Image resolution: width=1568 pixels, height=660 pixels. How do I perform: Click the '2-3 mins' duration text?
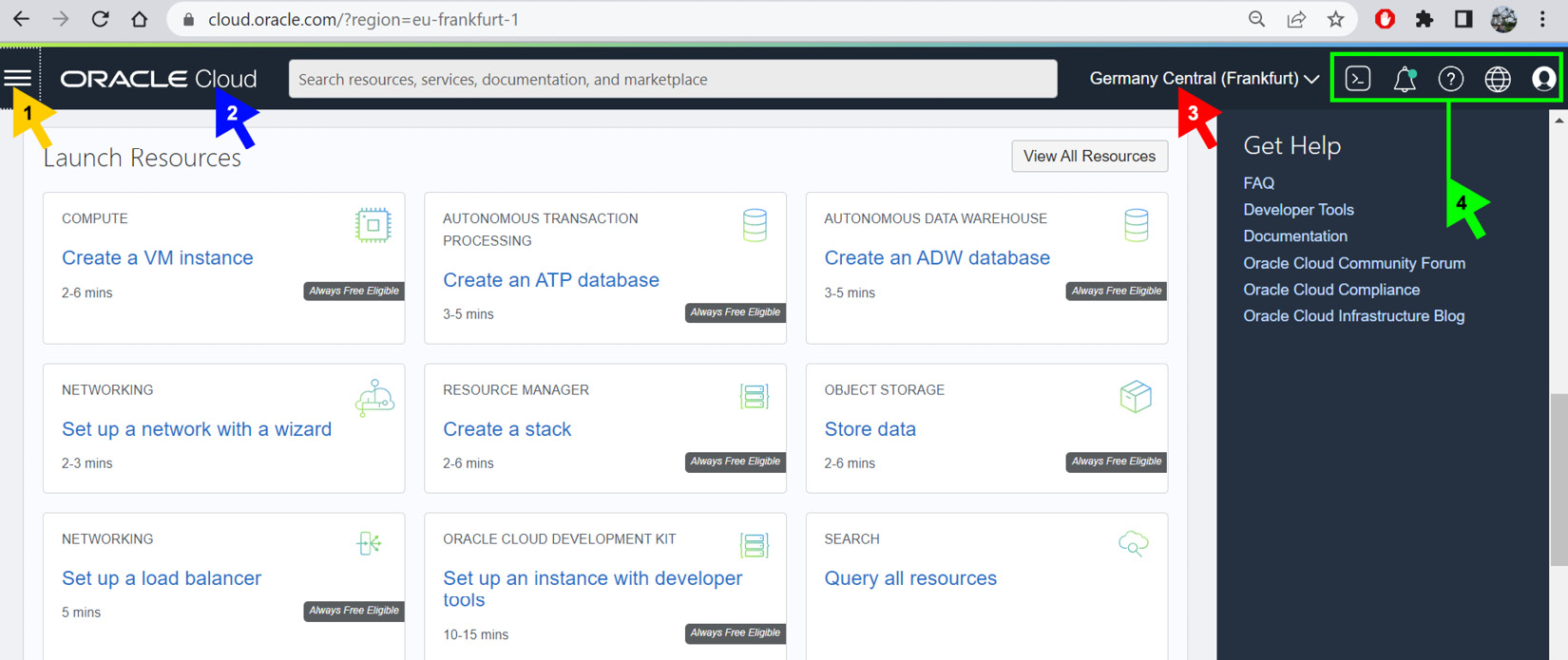[x=87, y=463]
